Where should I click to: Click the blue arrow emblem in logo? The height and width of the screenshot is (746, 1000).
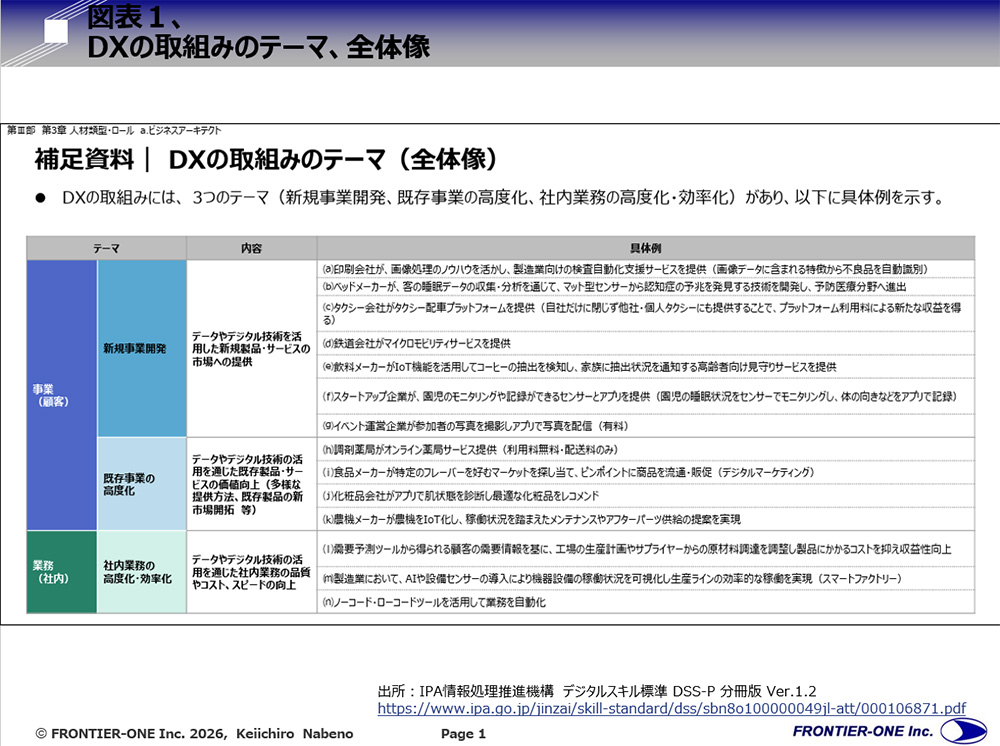tap(965, 730)
